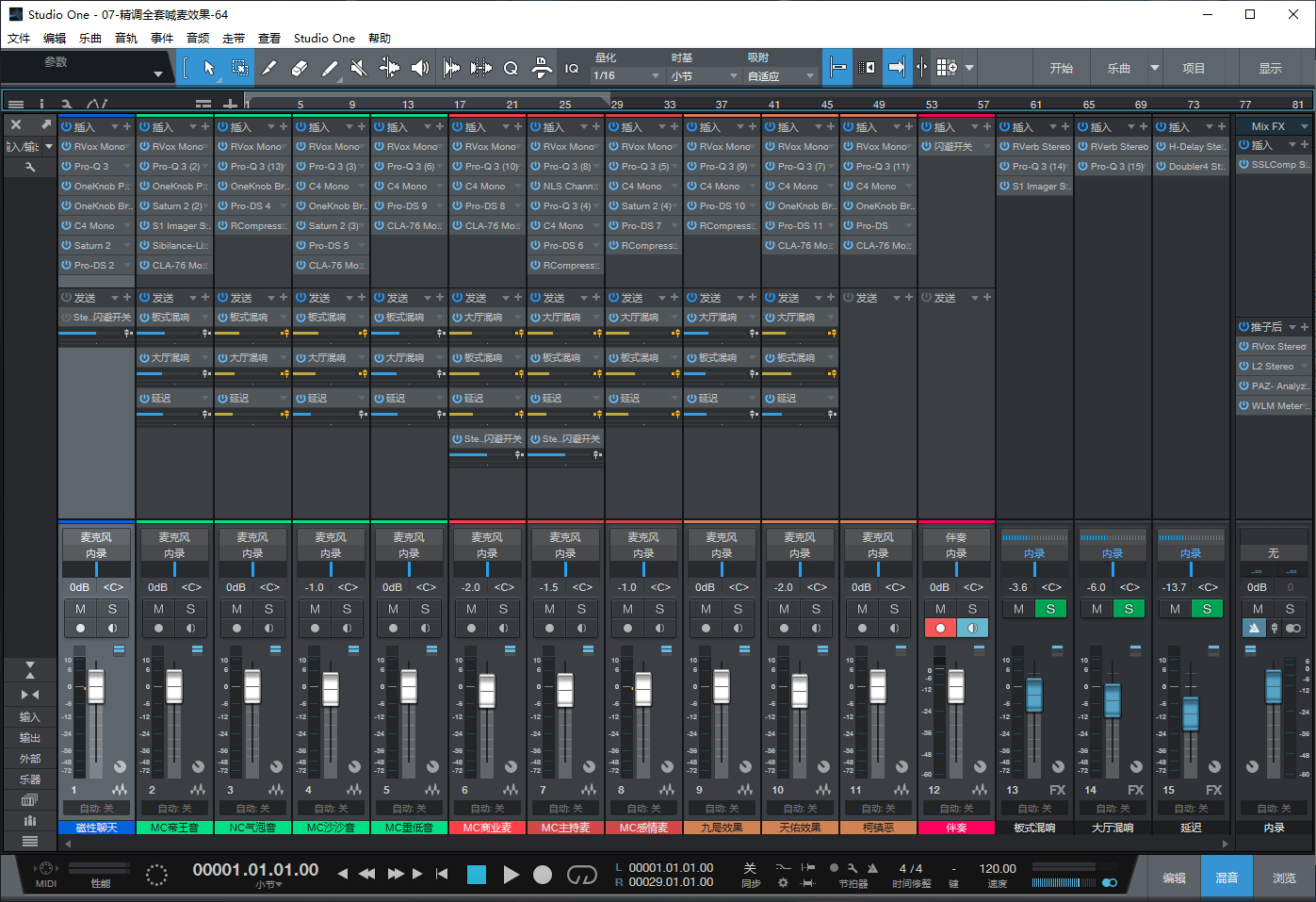
Task: Select the Split/knife tool
Action: click(x=268, y=67)
